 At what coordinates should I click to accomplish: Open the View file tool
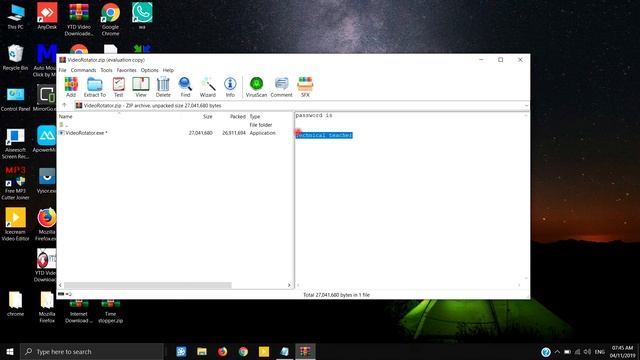141,87
